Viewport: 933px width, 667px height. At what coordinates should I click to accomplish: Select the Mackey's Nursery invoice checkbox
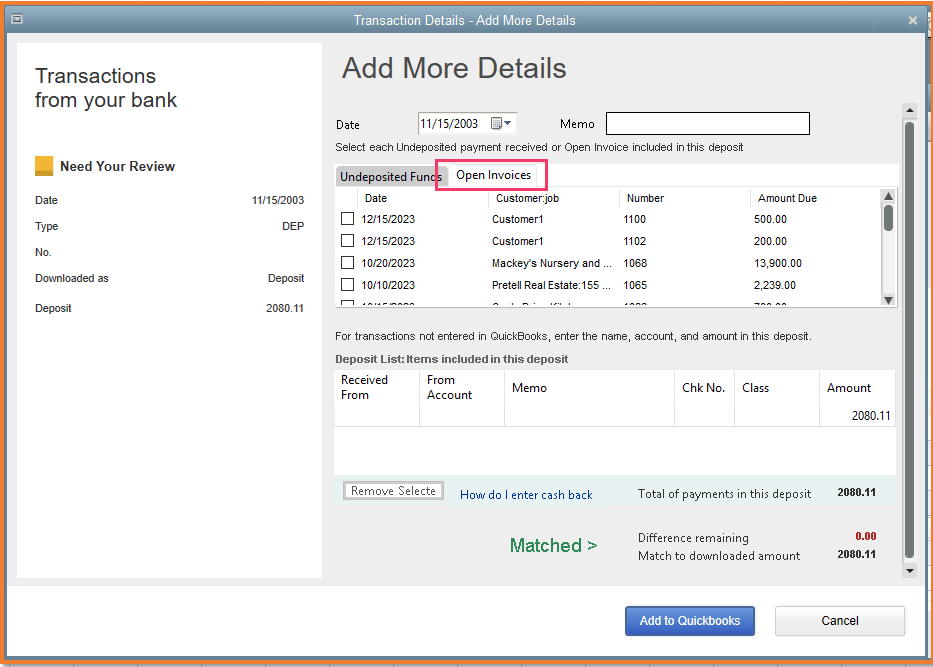coord(347,263)
